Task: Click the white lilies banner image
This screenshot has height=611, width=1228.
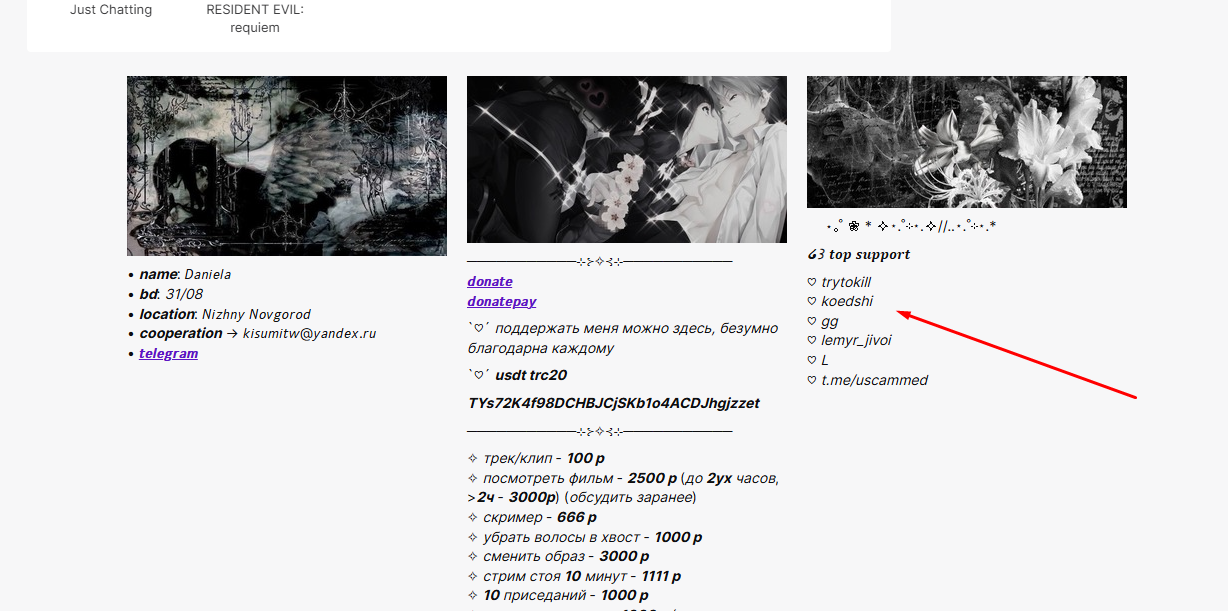Action: tap(967, 142)
